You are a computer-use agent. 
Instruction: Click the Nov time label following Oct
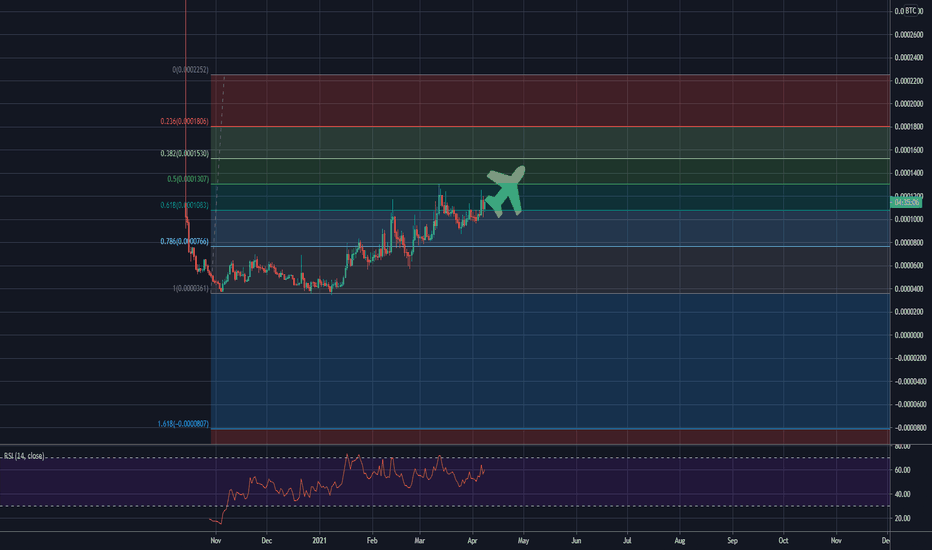click(x=836, y=540)
